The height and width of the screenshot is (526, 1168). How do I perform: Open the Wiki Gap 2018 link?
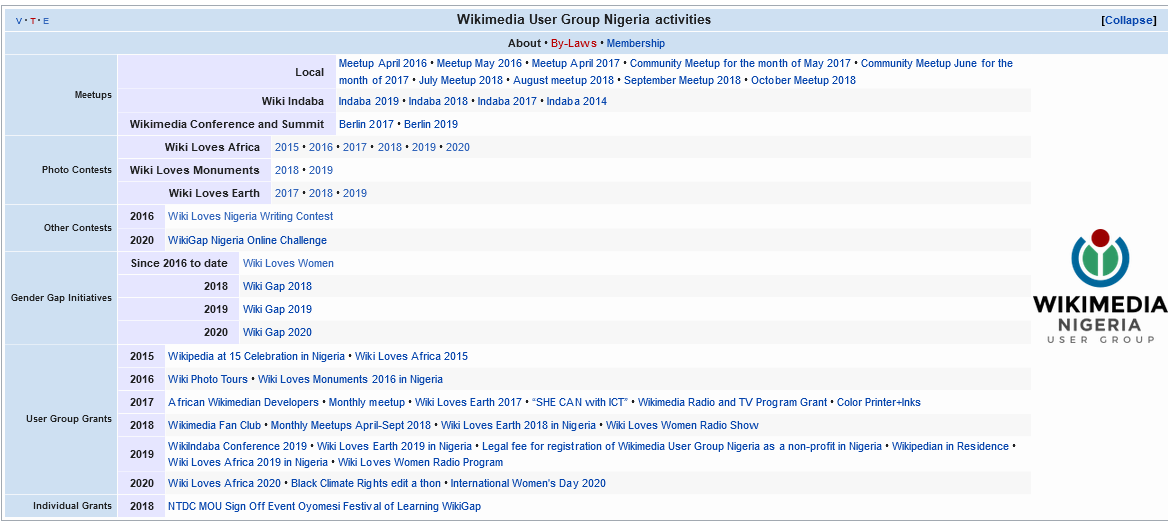[x=277, y=286]
